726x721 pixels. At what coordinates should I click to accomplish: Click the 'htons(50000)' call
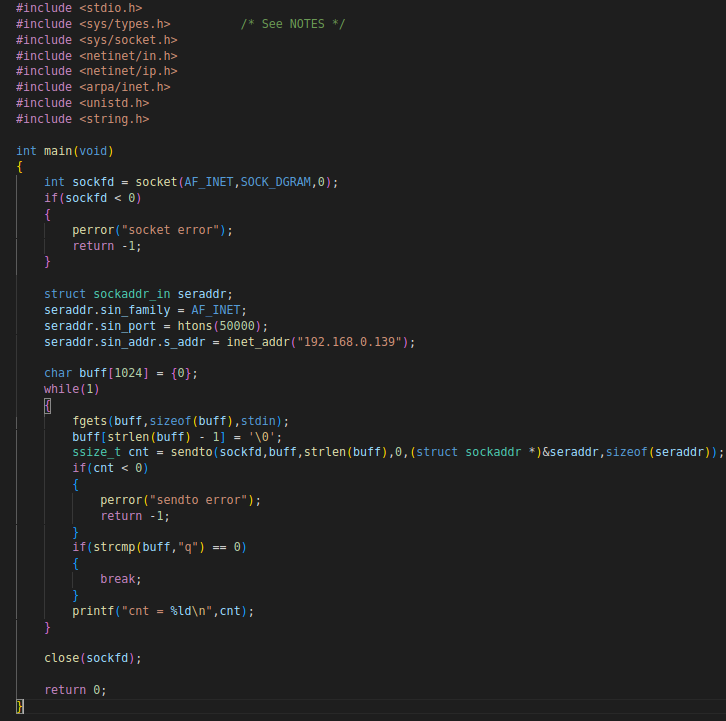219,326
